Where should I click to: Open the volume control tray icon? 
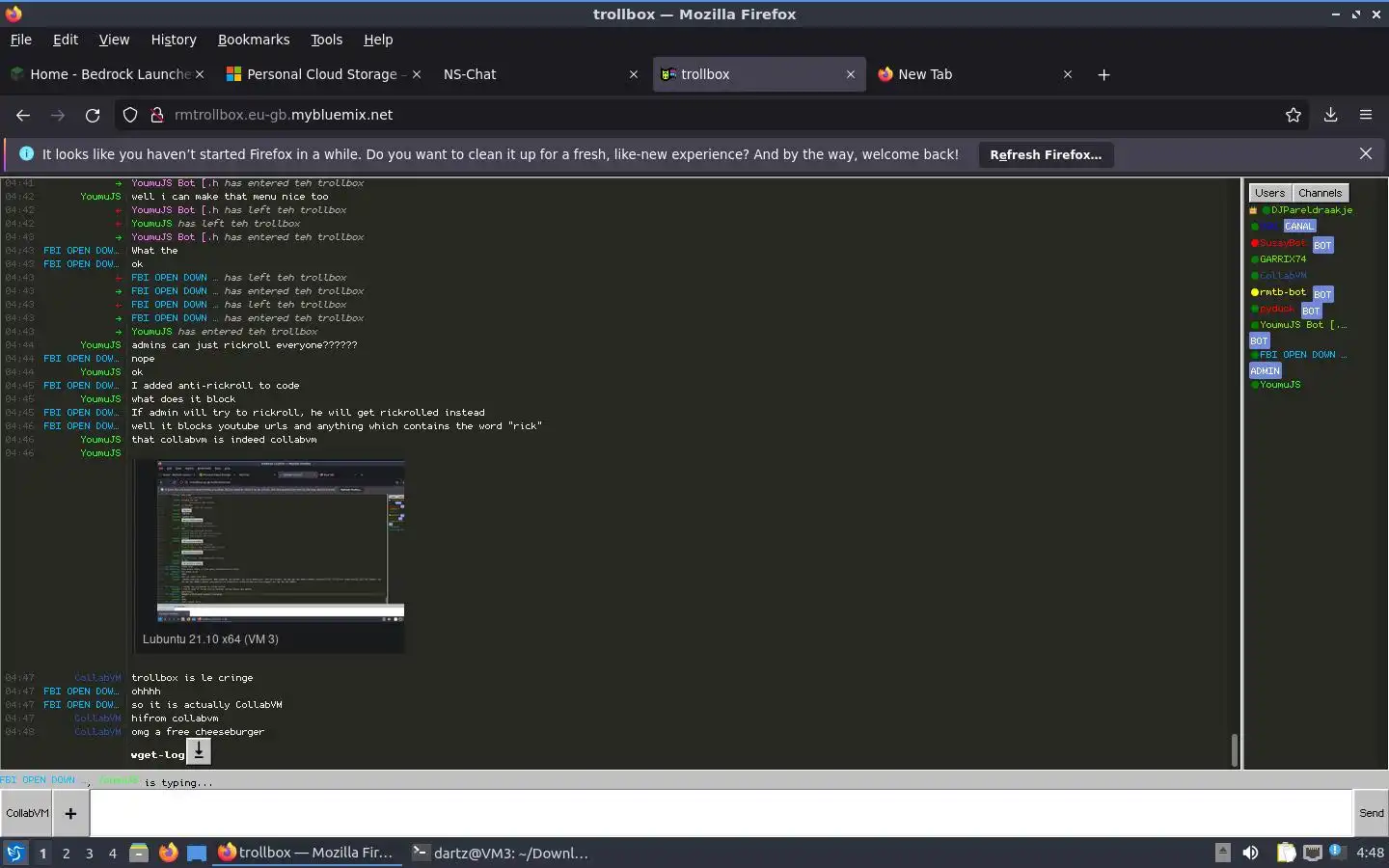[x=1250, y=853]
